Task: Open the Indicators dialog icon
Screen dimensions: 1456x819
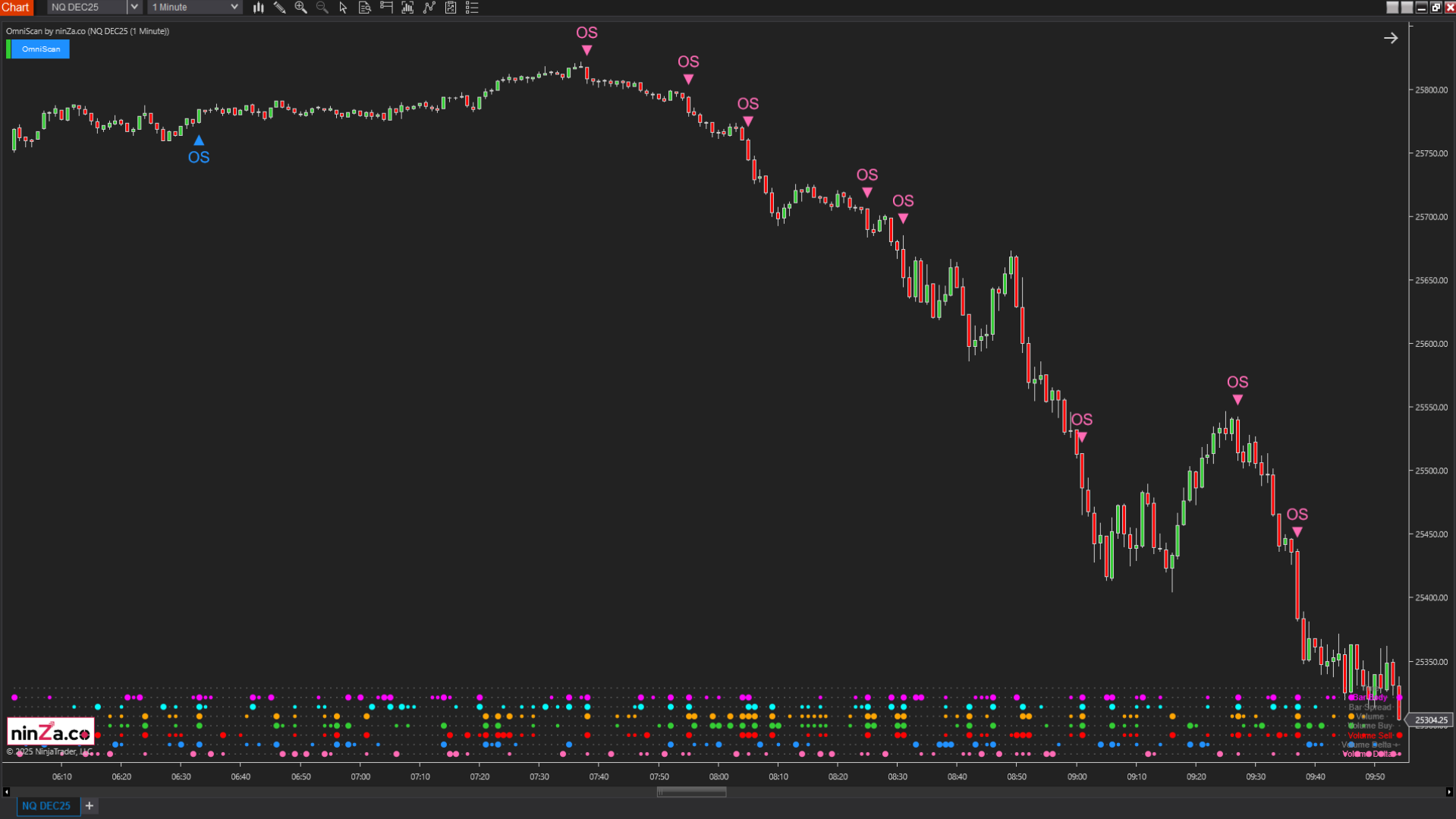Action: 407,8
